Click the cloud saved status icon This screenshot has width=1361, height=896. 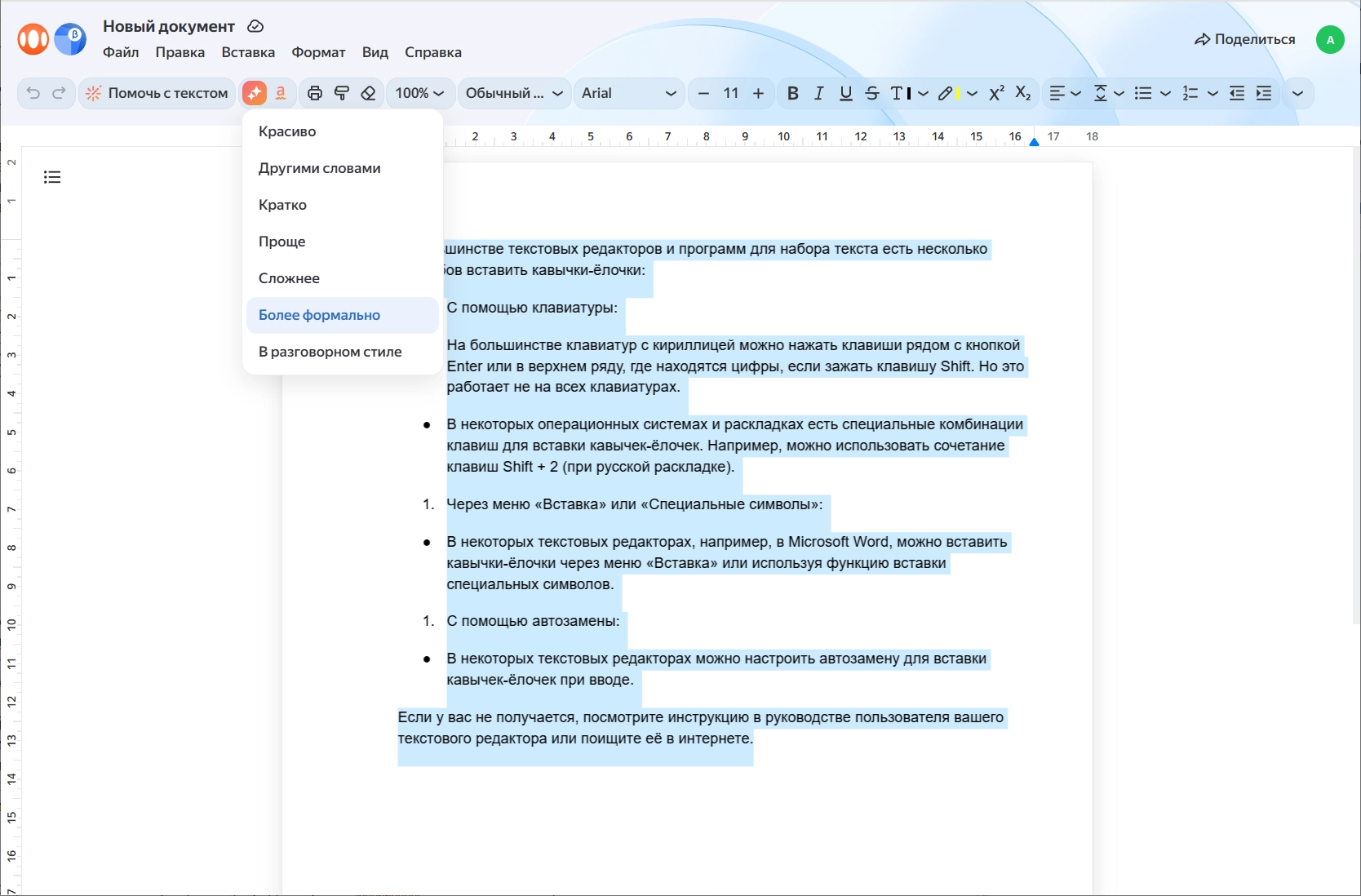point(255,26)
